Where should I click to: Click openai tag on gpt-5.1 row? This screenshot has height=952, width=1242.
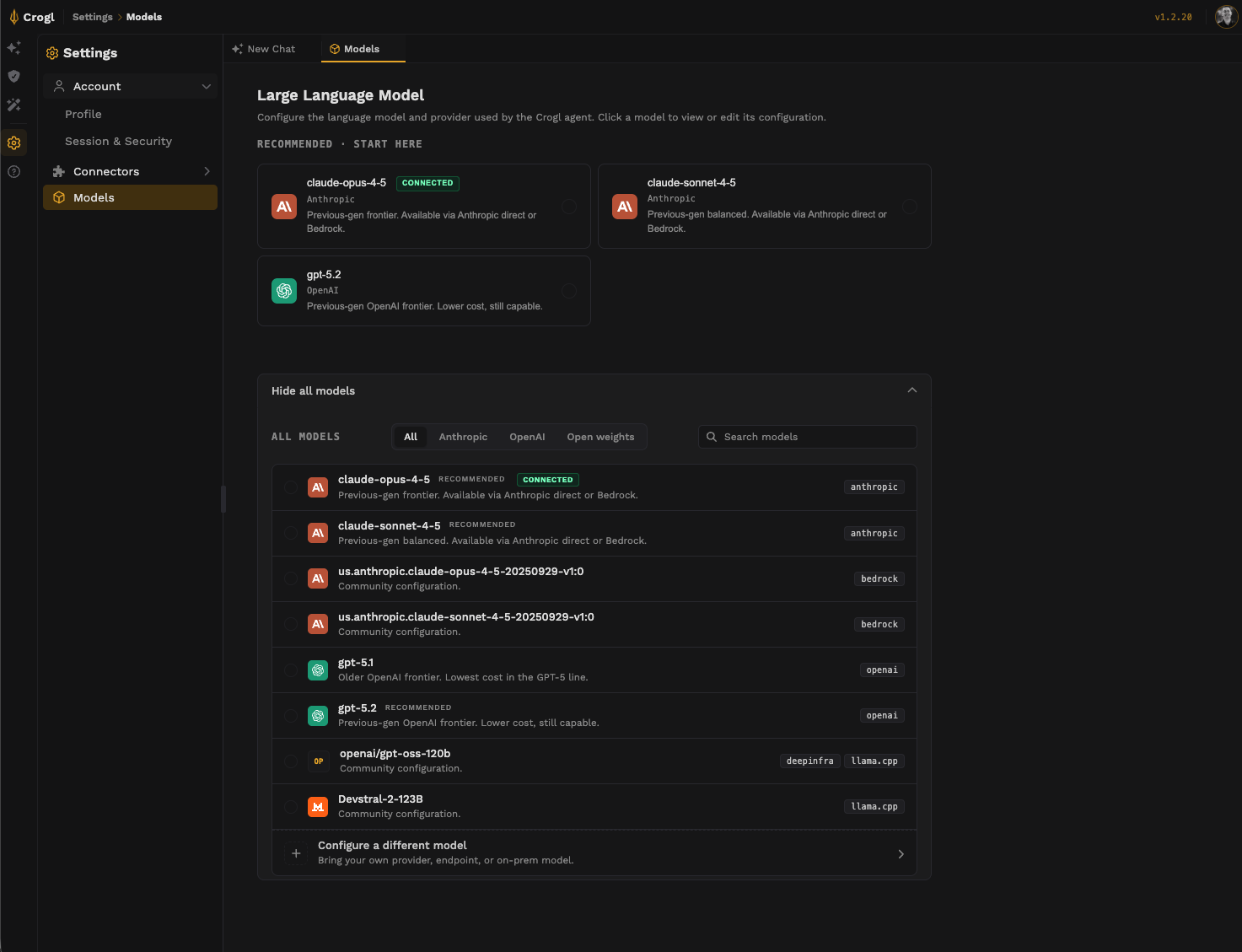coord(882,670)
